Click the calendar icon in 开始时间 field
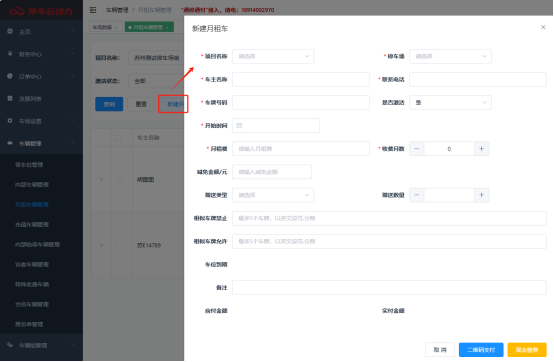This screenshot has width=554, height=362. coord(239,126)
